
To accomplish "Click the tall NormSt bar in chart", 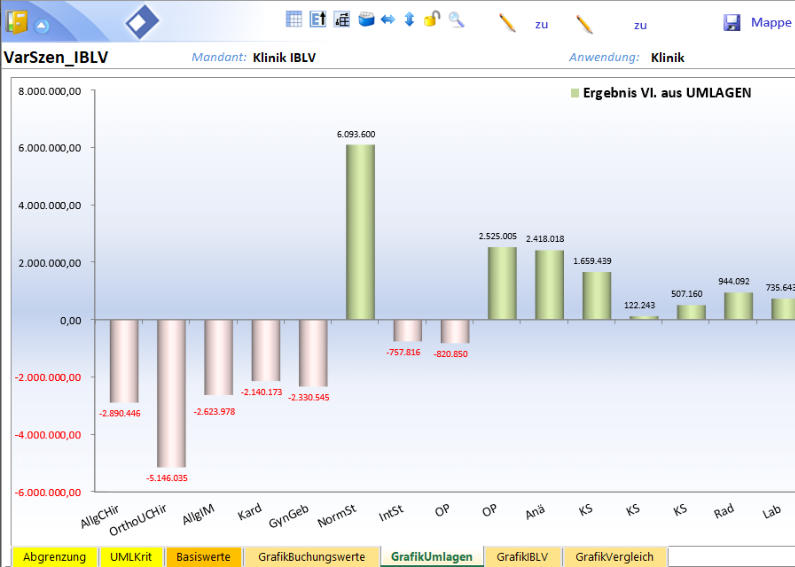I will coord(360,230).
